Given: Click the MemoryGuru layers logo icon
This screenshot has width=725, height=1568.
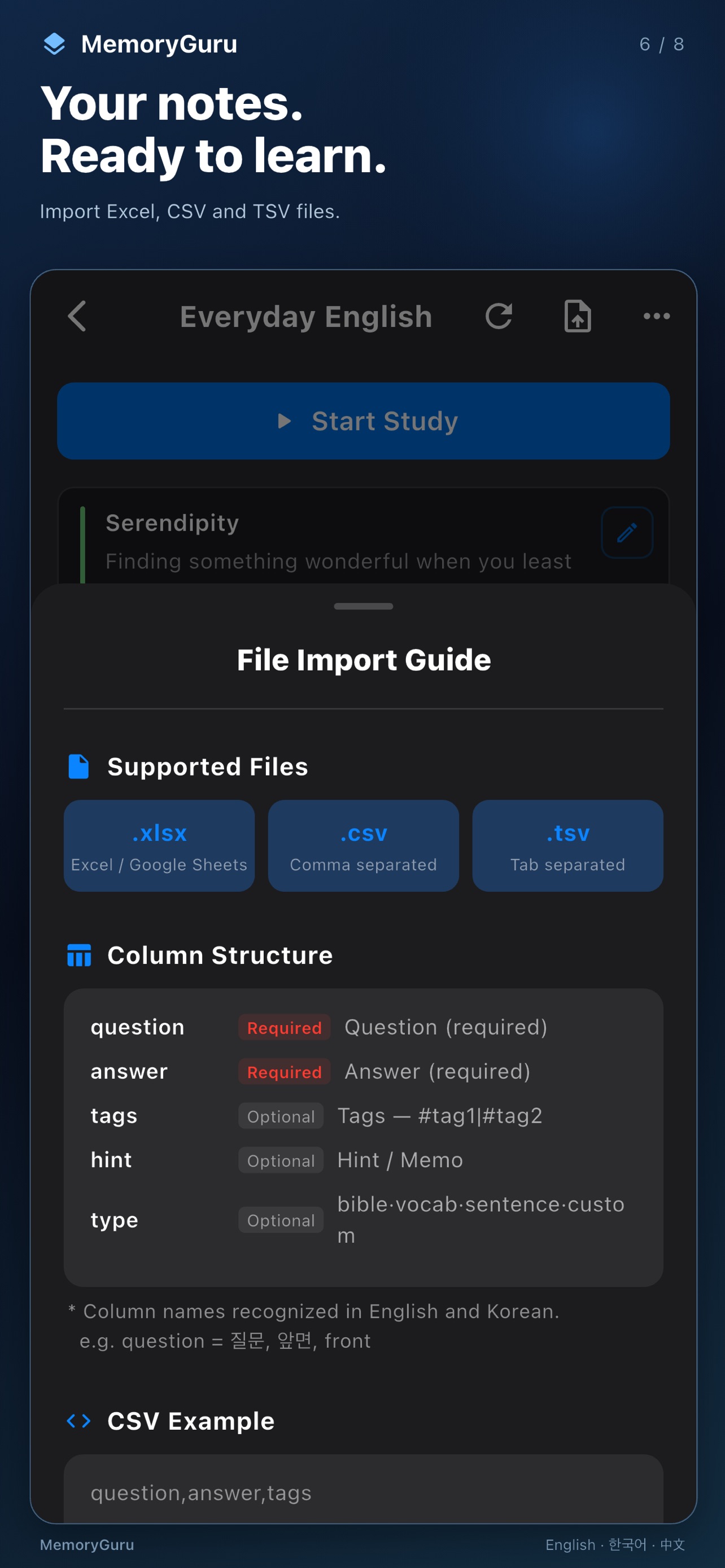Looking at the screenshot, I should [x=55, y=44].
